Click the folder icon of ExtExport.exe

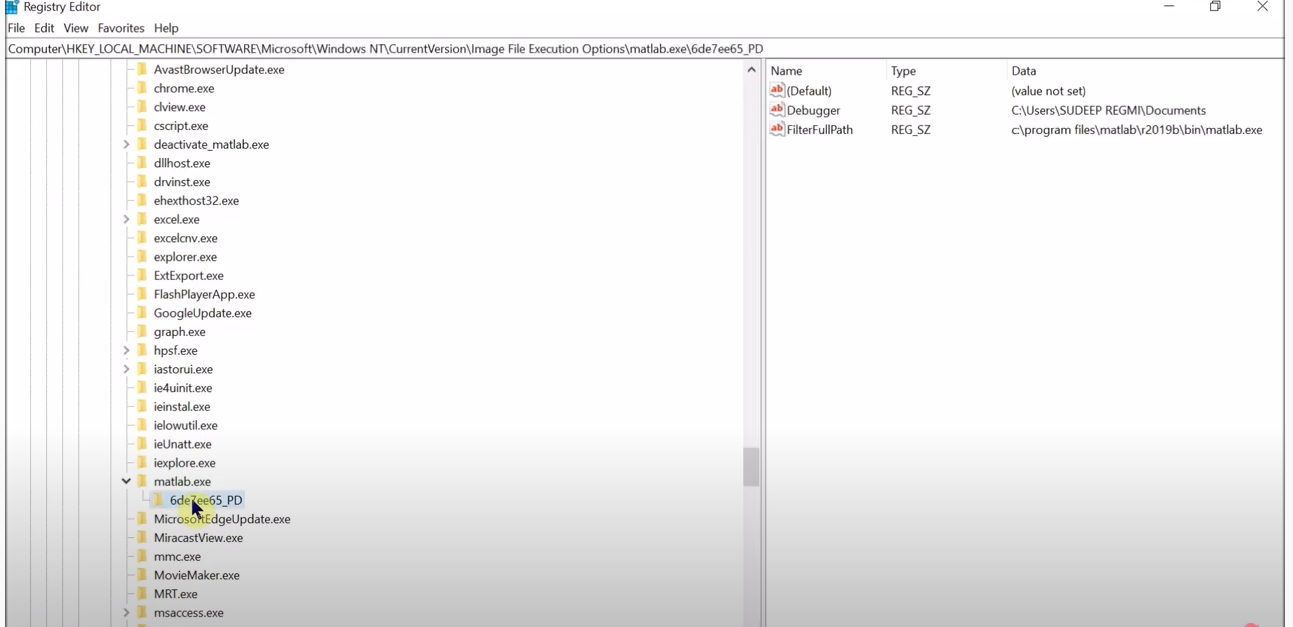pos(142,276)
